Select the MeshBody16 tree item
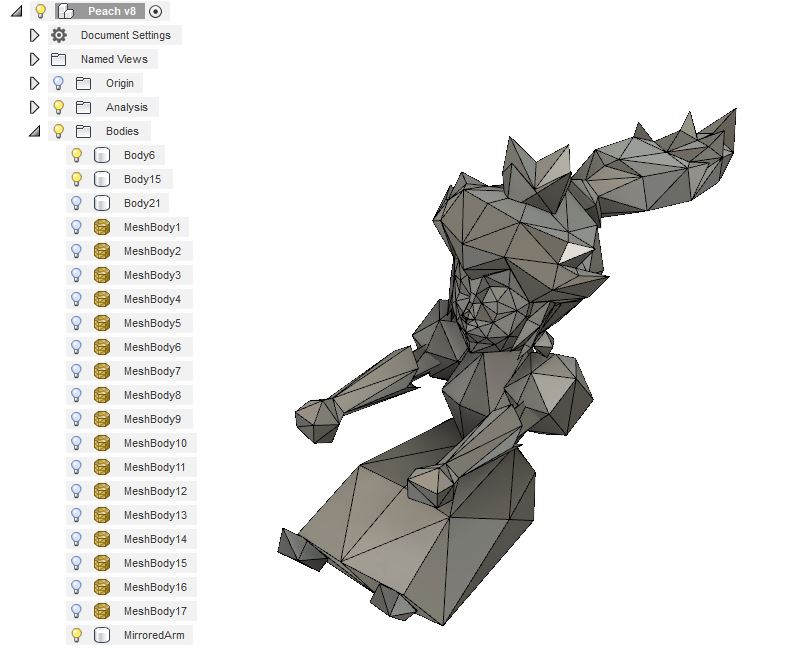This screenshot has height=648, width=804. pos(131,587)
